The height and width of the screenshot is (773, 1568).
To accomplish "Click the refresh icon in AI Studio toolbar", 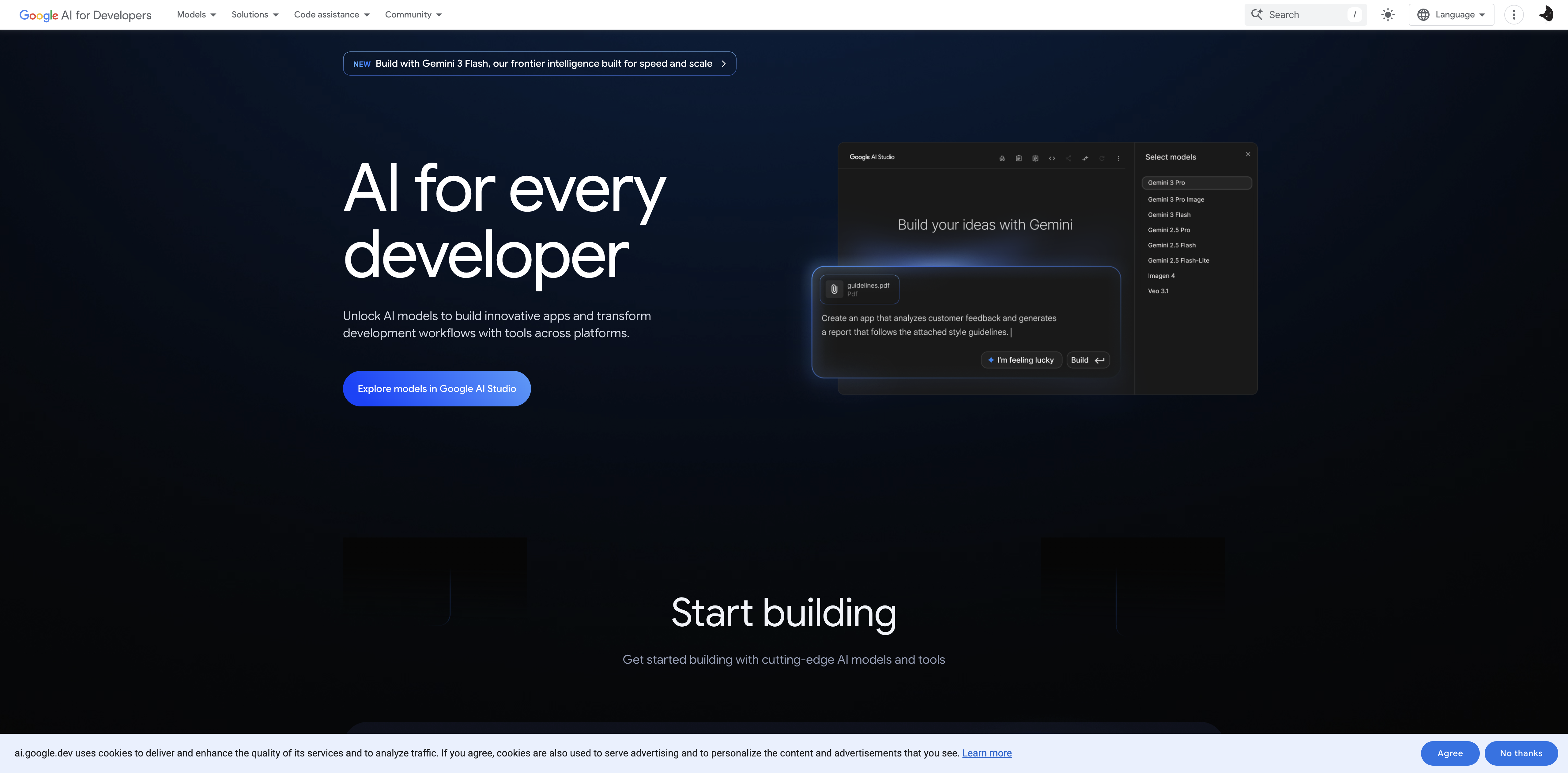I will pos(1102,158).
